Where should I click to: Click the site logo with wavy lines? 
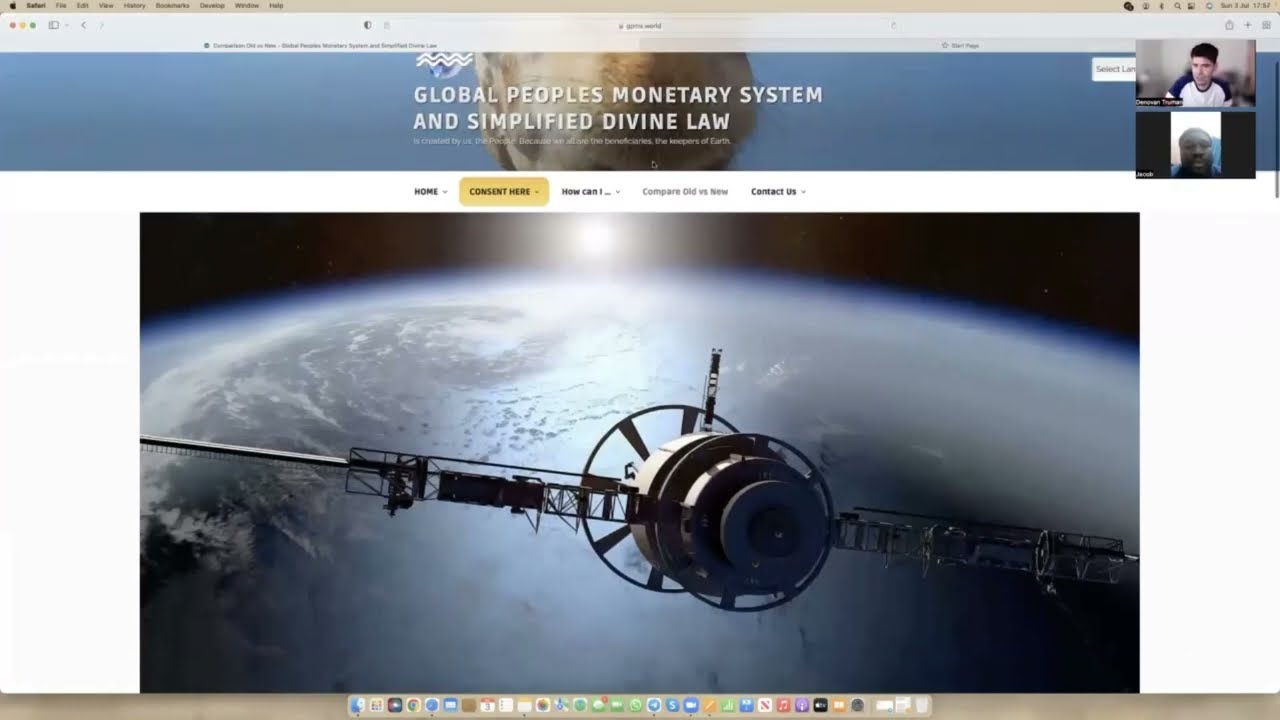point(444,65)
